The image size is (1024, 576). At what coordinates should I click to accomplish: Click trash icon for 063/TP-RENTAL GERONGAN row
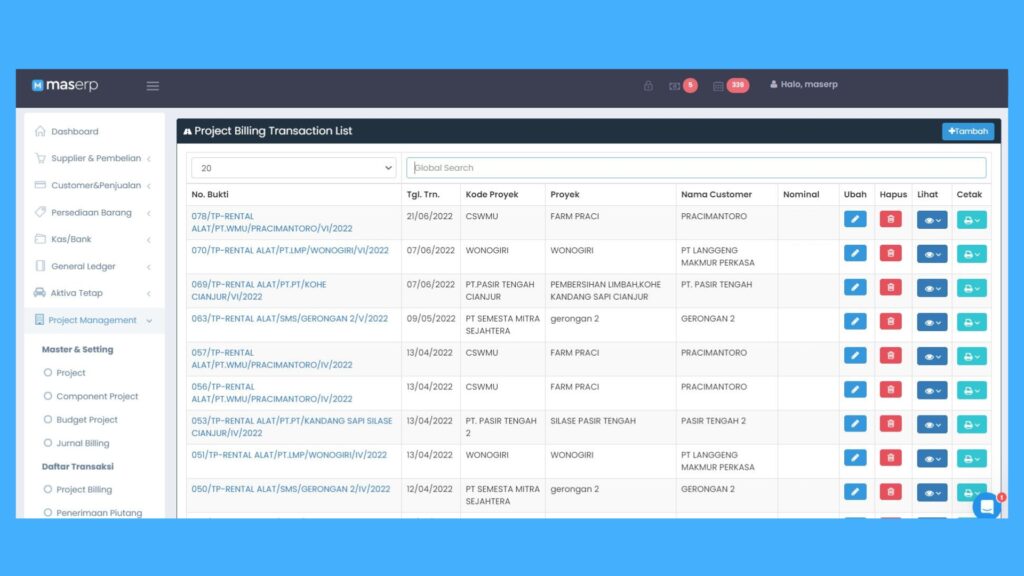point(890,322)
